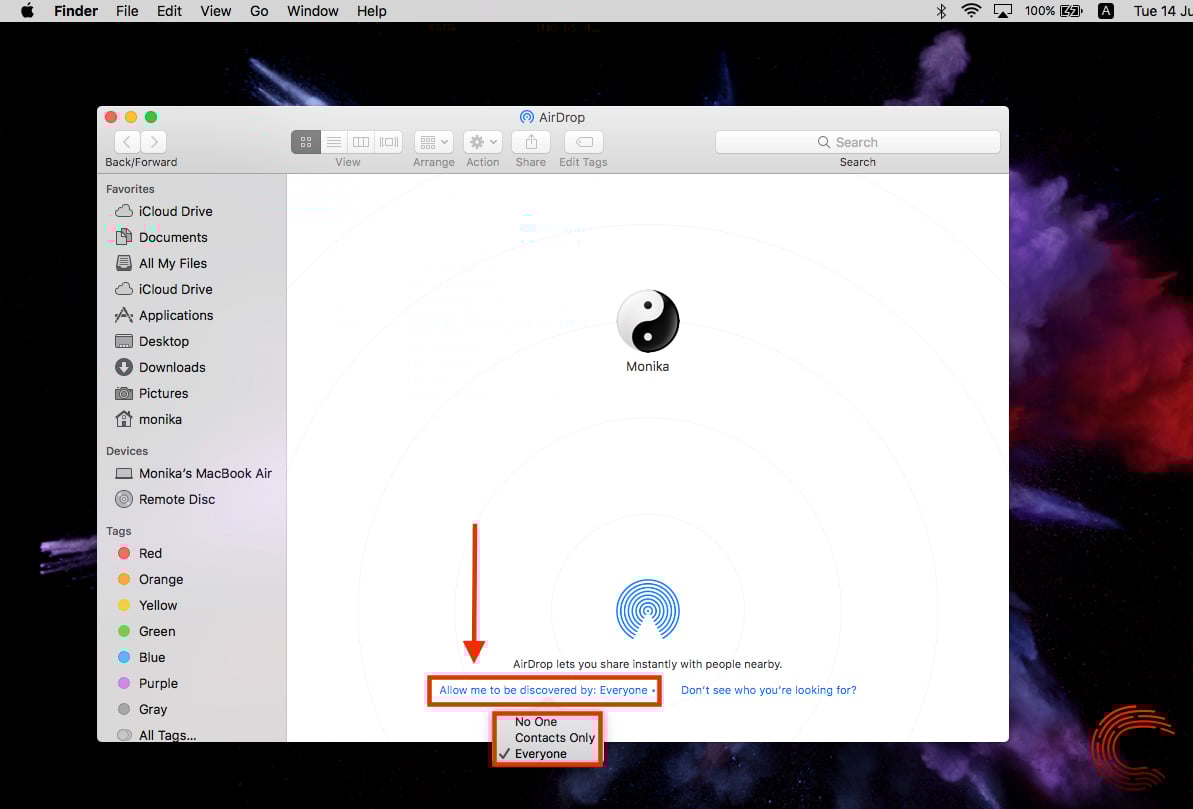Focus the Search field
Viewport: 1193px width, 809px height.
[857, 142]
